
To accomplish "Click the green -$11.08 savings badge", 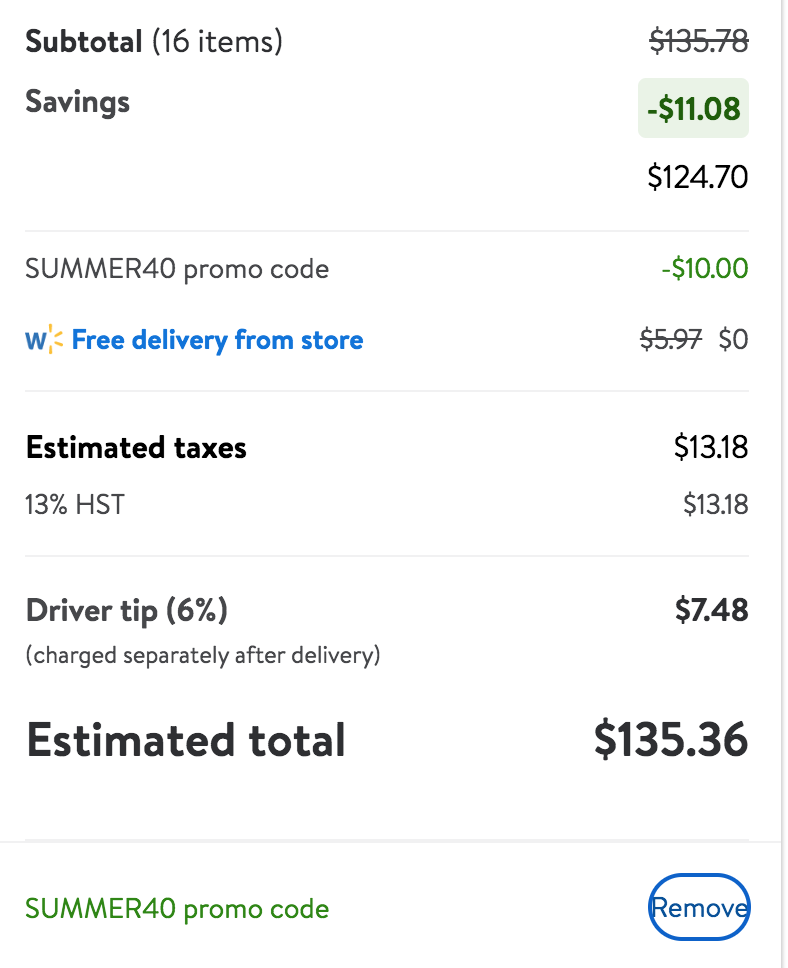I will (x=693, y=109).
